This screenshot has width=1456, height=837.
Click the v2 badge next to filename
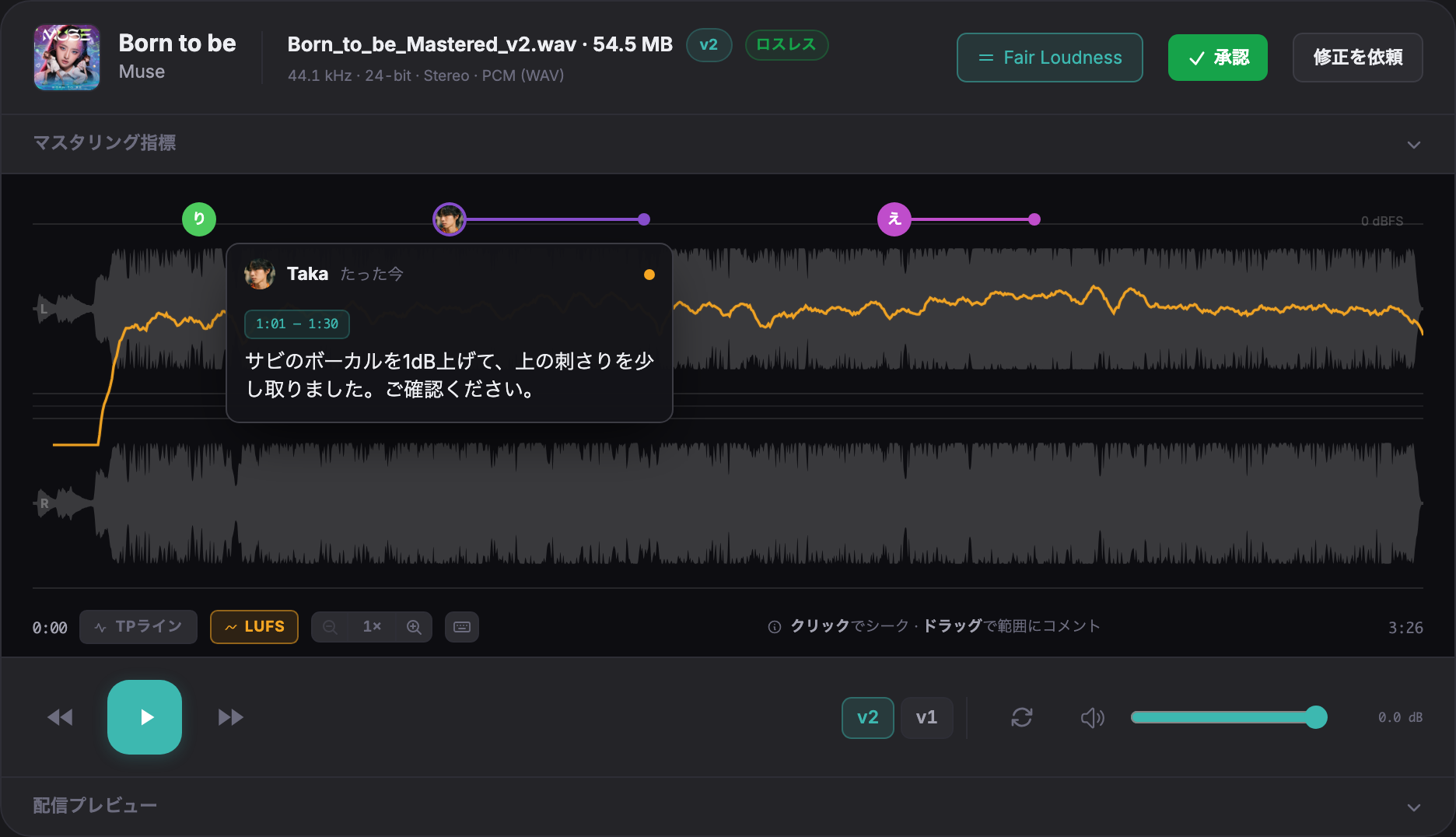[x=709, y=45]
